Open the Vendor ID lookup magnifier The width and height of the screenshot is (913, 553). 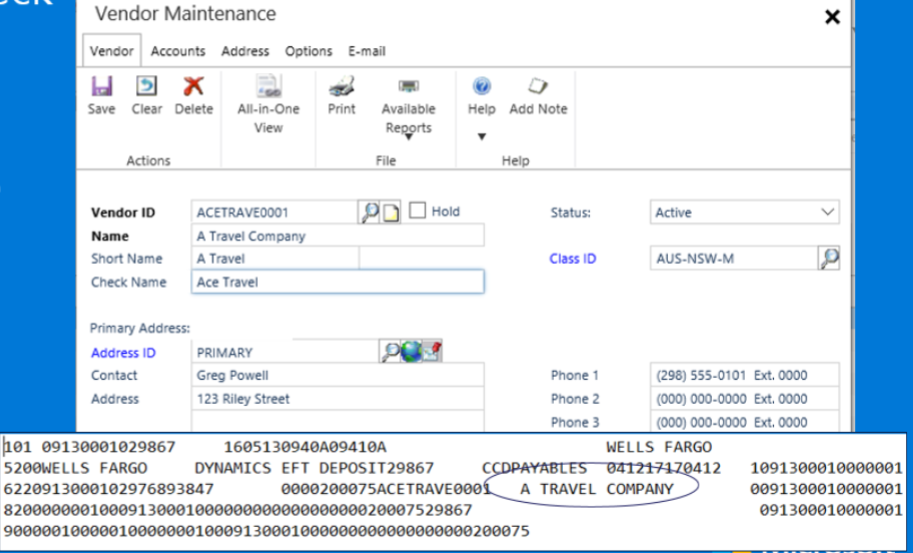[x=369, y=212]
